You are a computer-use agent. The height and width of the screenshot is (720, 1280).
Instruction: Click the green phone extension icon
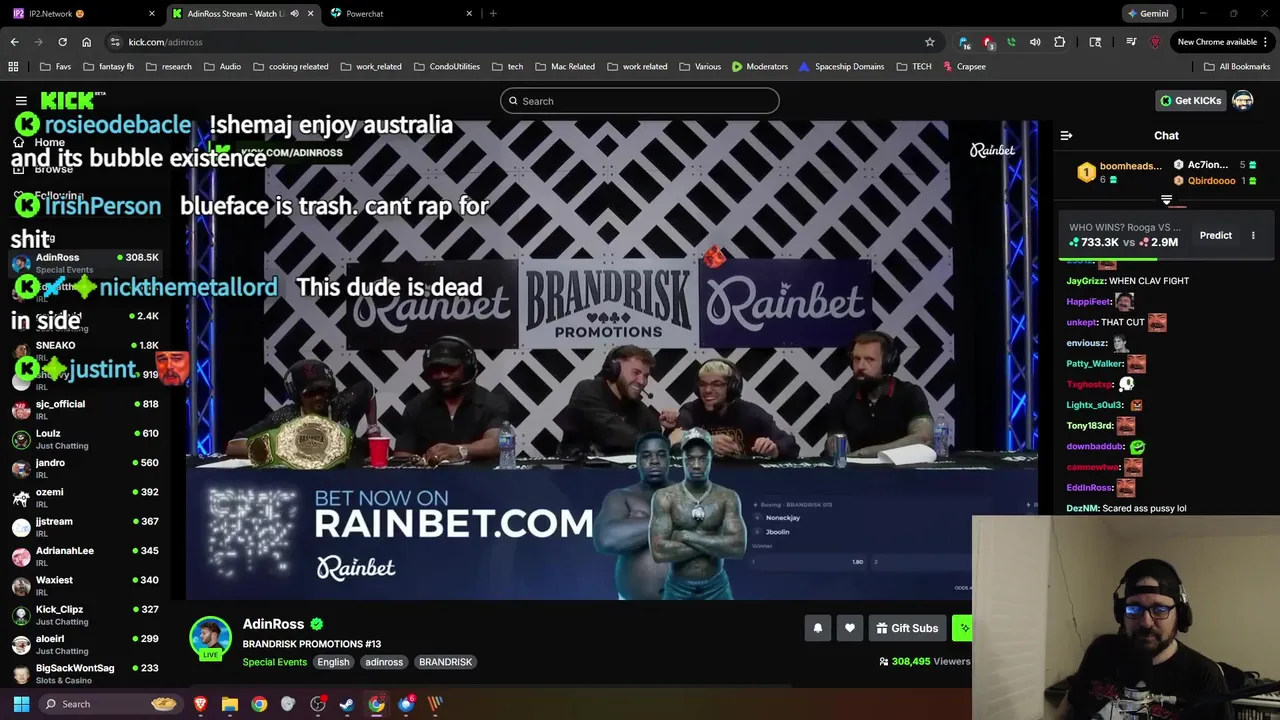pyautogui.click(x=1011, y=42)
